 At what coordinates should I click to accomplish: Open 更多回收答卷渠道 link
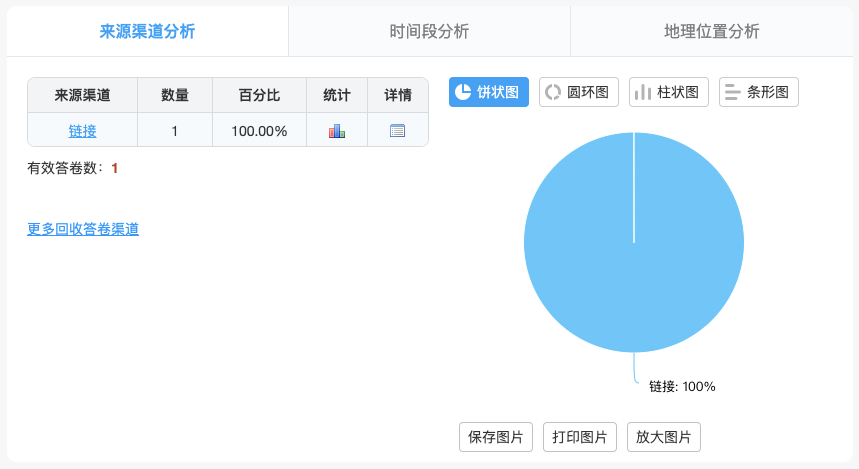click(x=83, y=229)
